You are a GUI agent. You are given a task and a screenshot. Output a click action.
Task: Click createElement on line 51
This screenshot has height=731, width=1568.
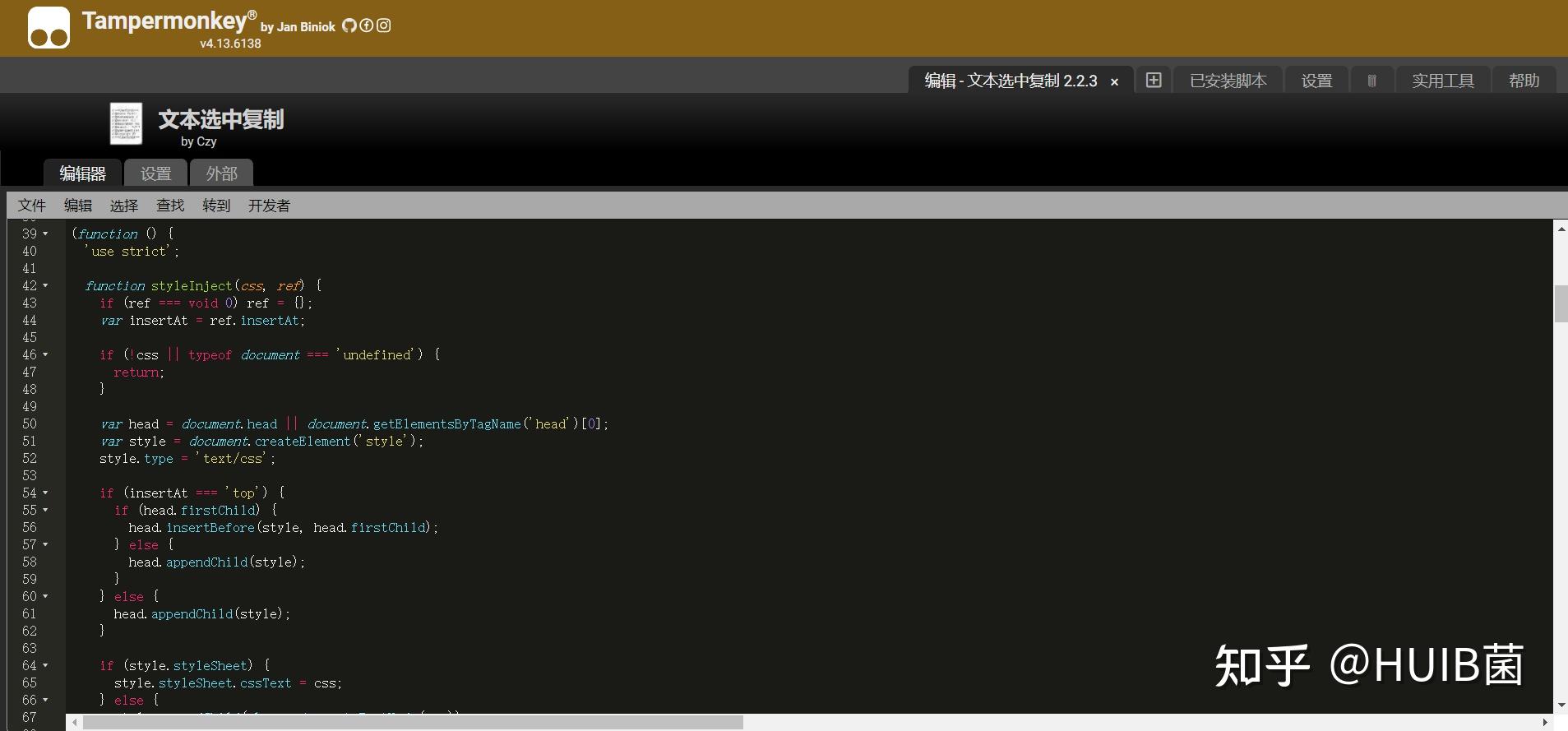[x=303, y=441]
